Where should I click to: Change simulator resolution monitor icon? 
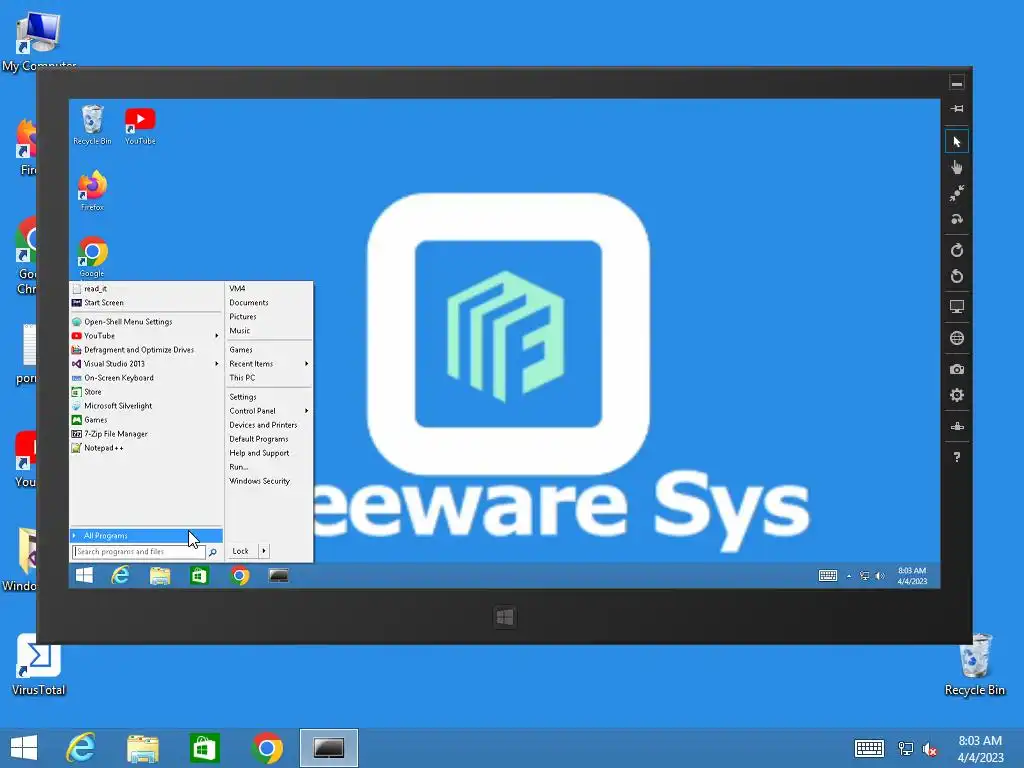tap(957, 307)
